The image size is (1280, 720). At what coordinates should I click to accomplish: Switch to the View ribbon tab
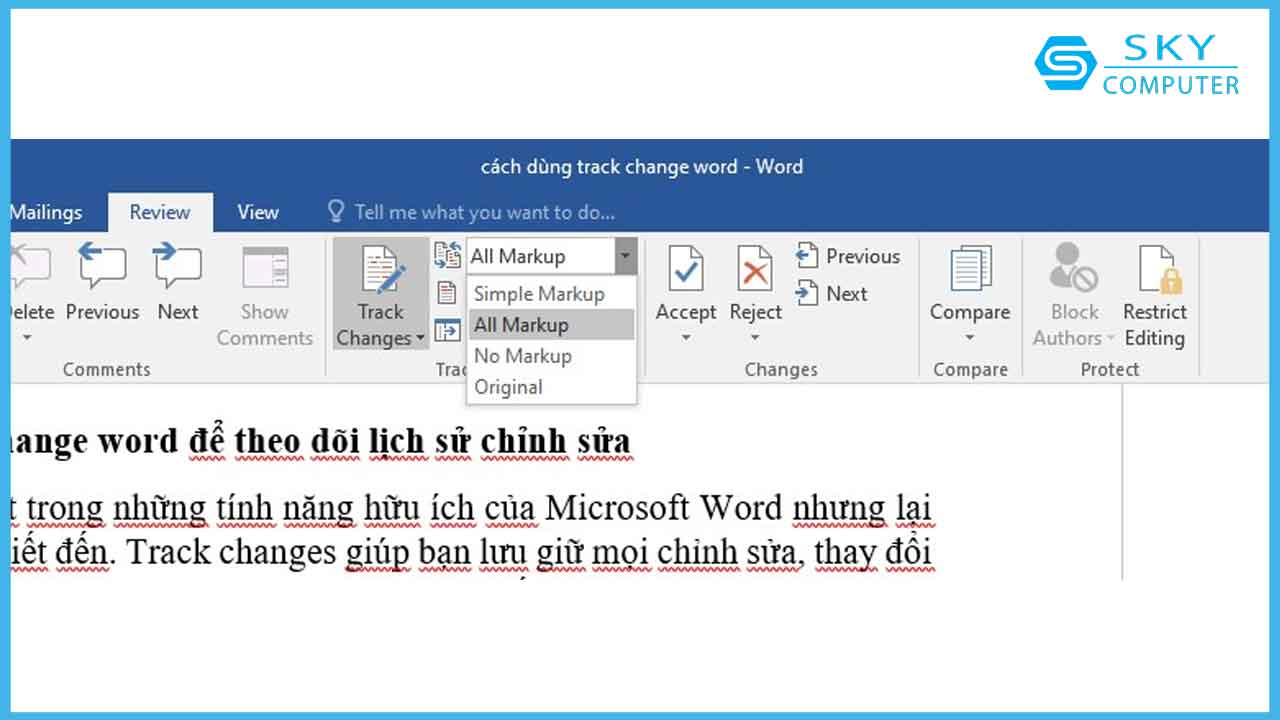tap(257, 212)
